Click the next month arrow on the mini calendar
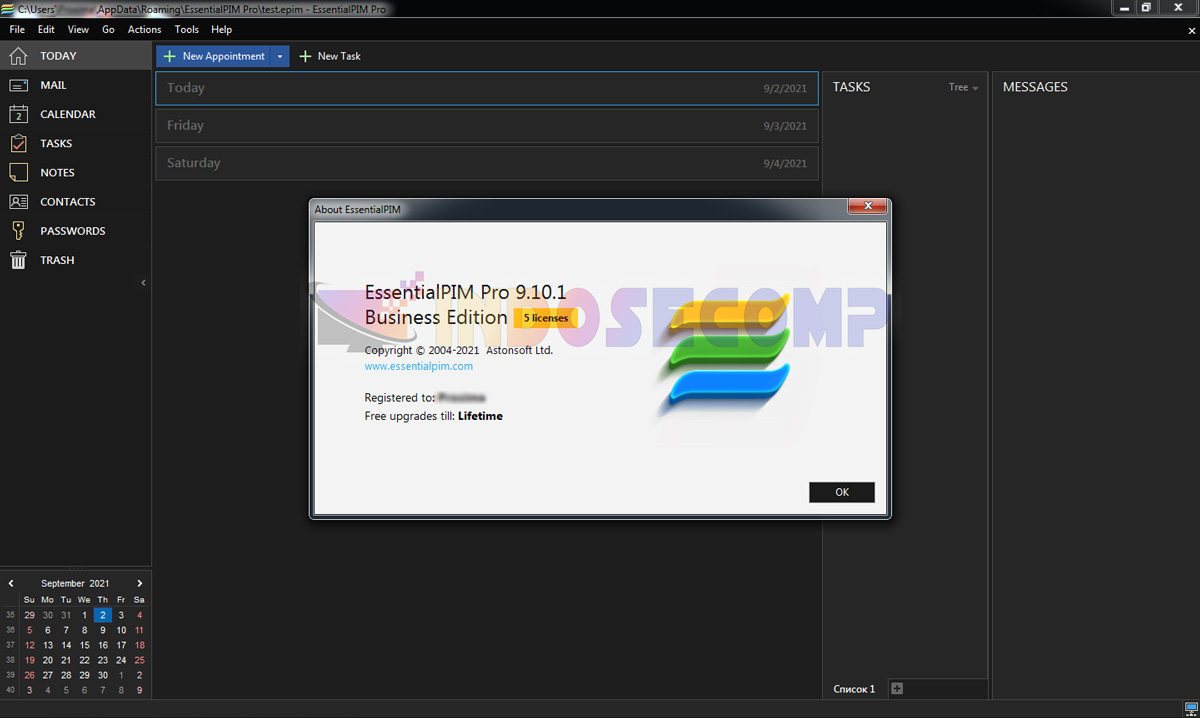This screenshot has height=718, width=1200. click(139, 582)
